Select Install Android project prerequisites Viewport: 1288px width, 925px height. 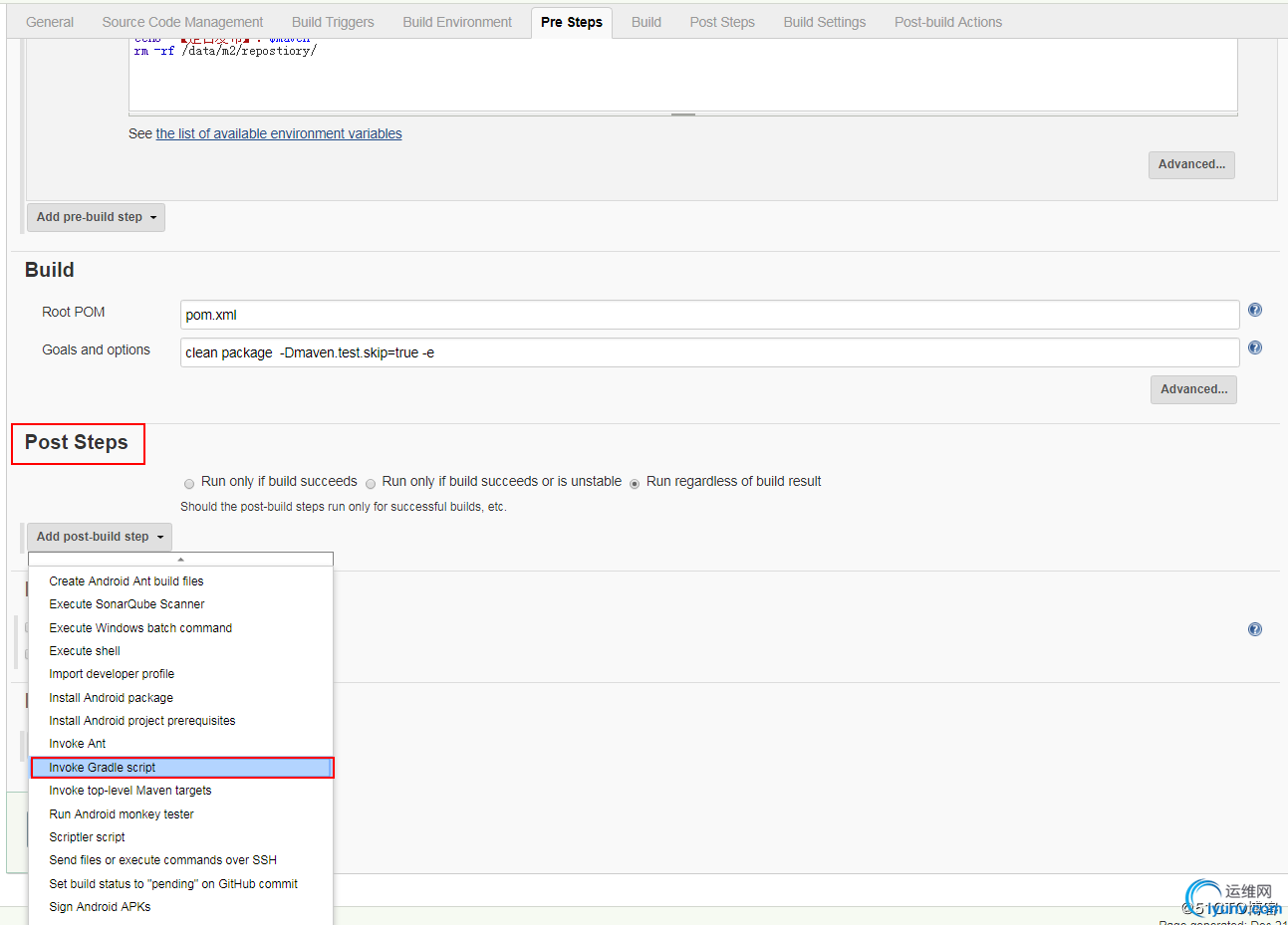pos(181,721)
